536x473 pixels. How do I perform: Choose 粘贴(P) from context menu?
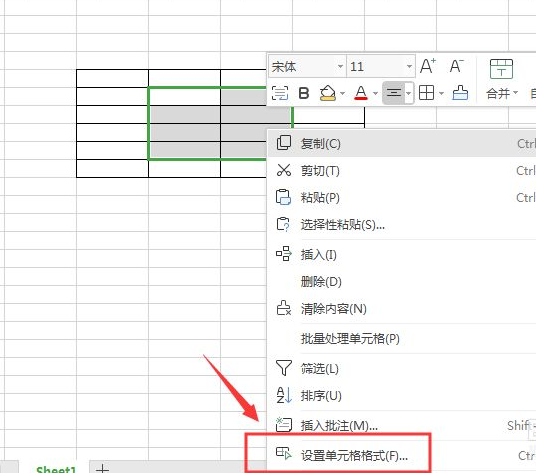[401, 198]
